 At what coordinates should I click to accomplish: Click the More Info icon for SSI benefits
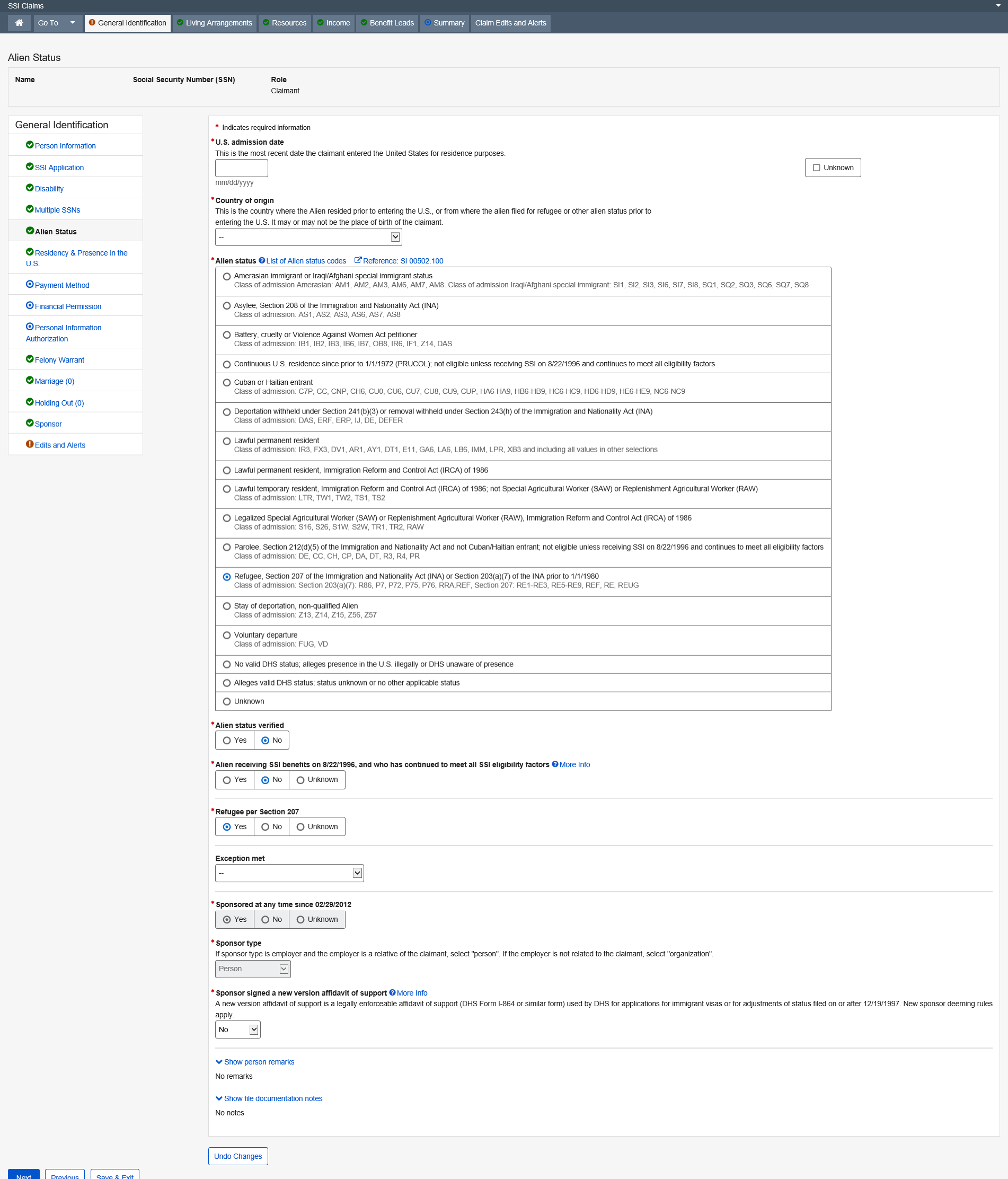pyautogui.click(x=555, y=764)
